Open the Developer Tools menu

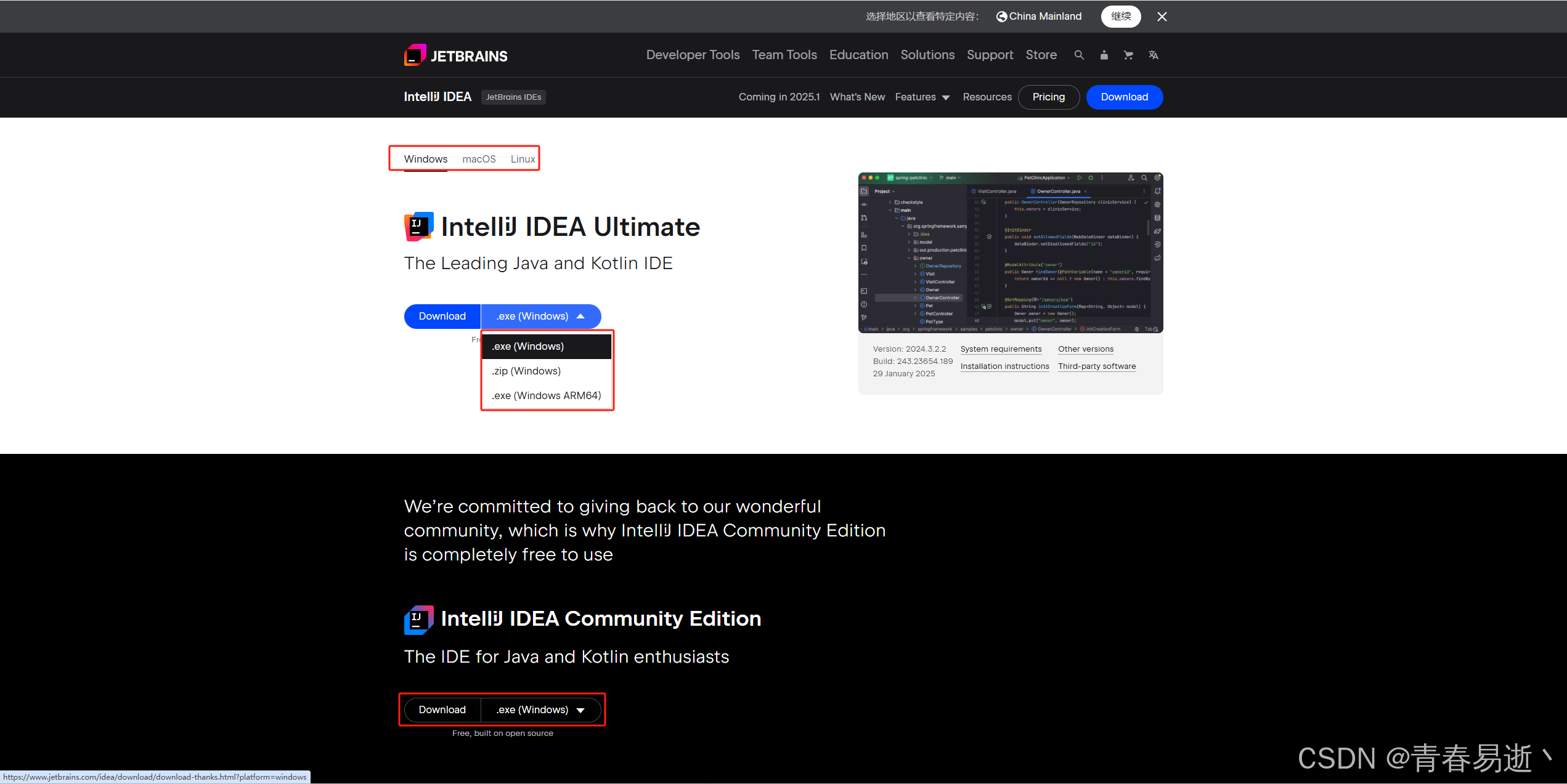coord(693,55)
